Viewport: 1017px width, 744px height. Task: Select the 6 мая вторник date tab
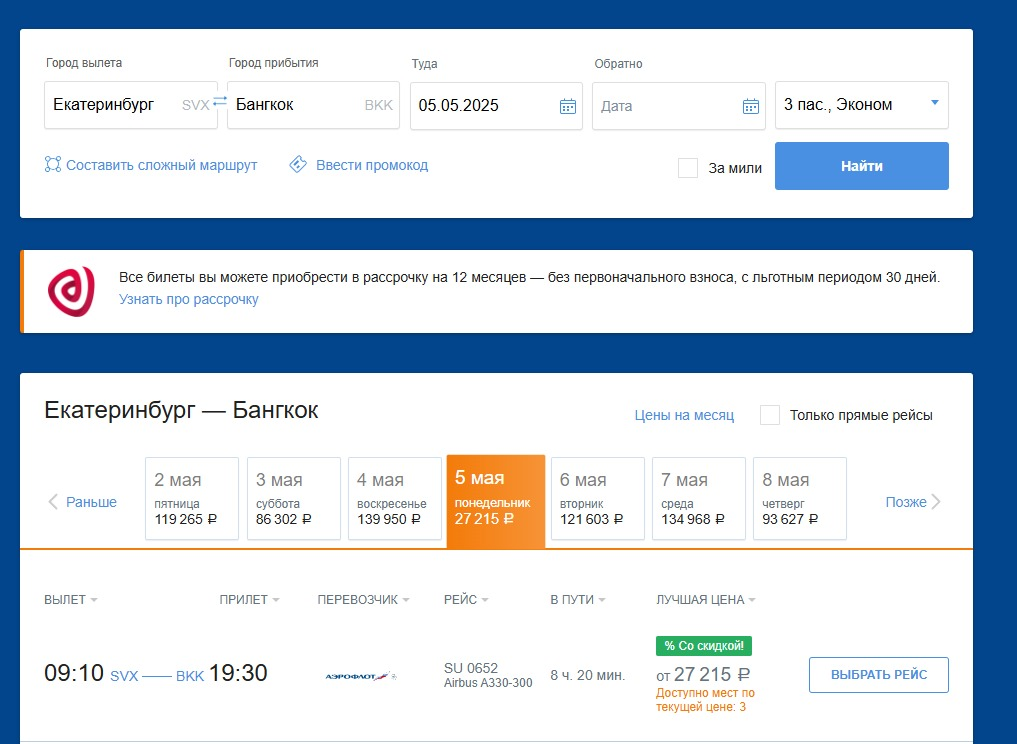tap(598, 498)
